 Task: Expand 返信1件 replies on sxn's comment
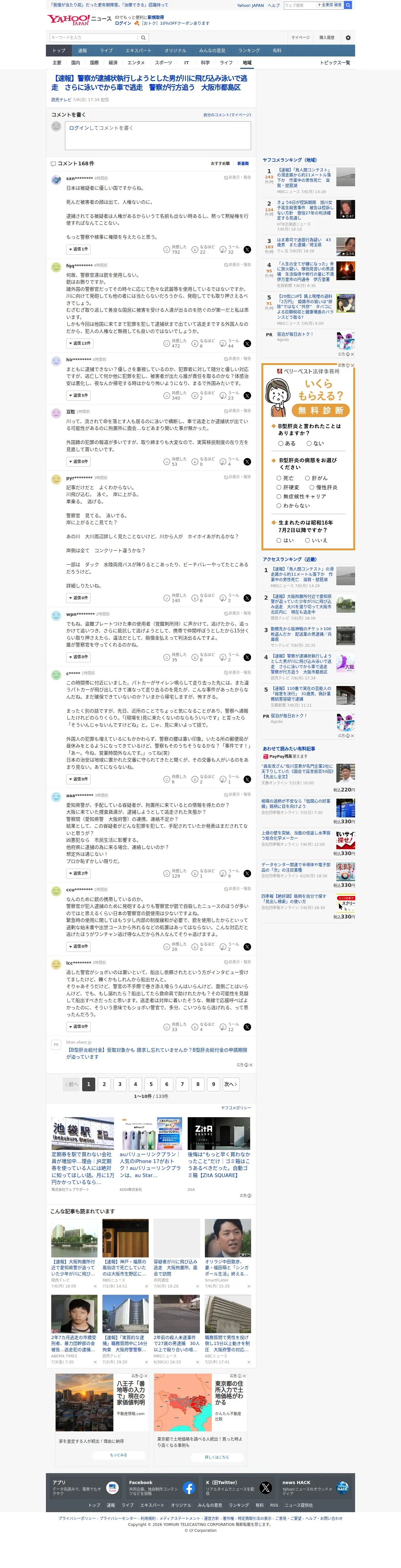click(79, 249)
